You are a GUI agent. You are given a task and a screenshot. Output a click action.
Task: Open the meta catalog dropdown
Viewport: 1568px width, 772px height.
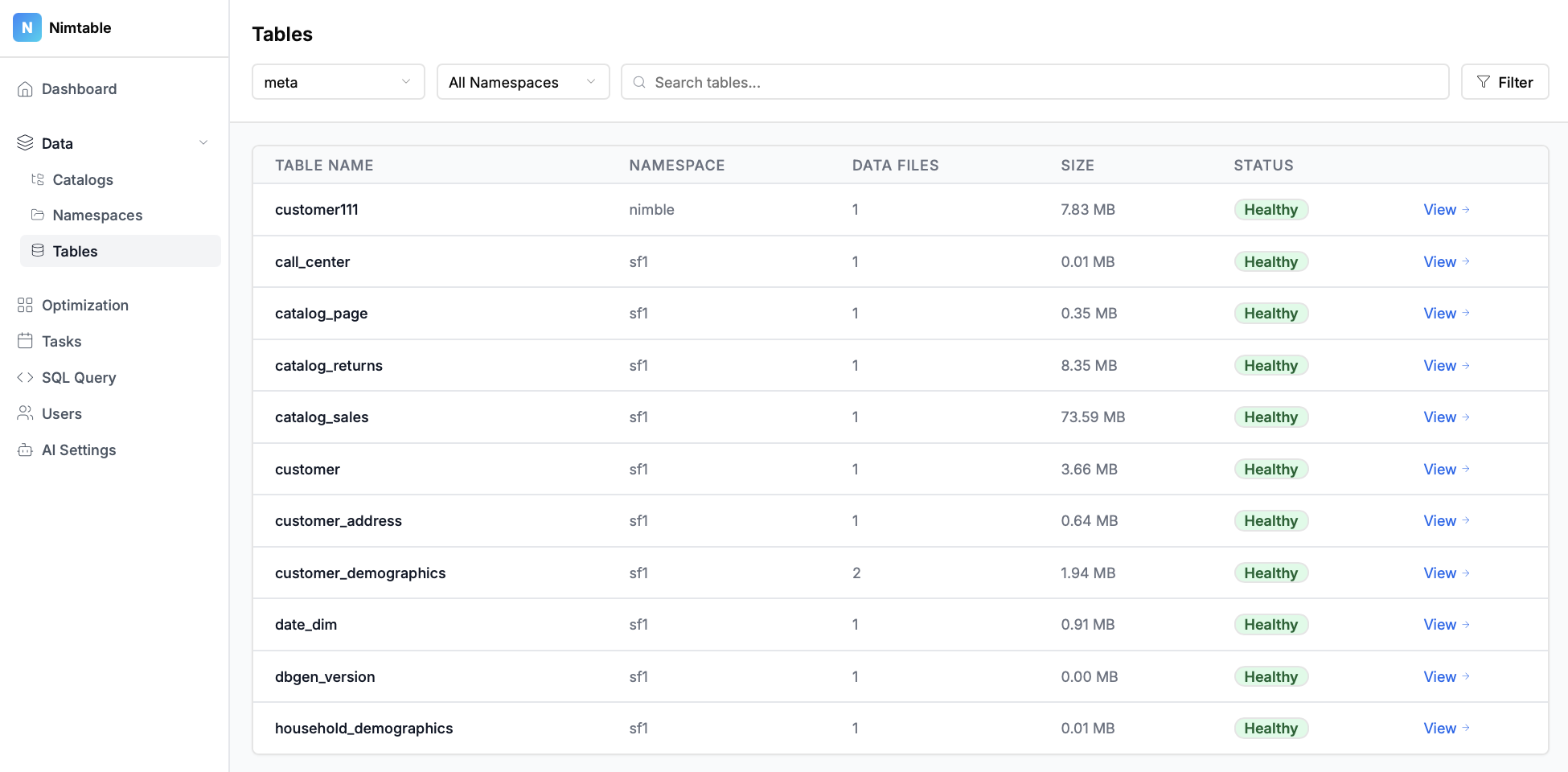point(338,82)
